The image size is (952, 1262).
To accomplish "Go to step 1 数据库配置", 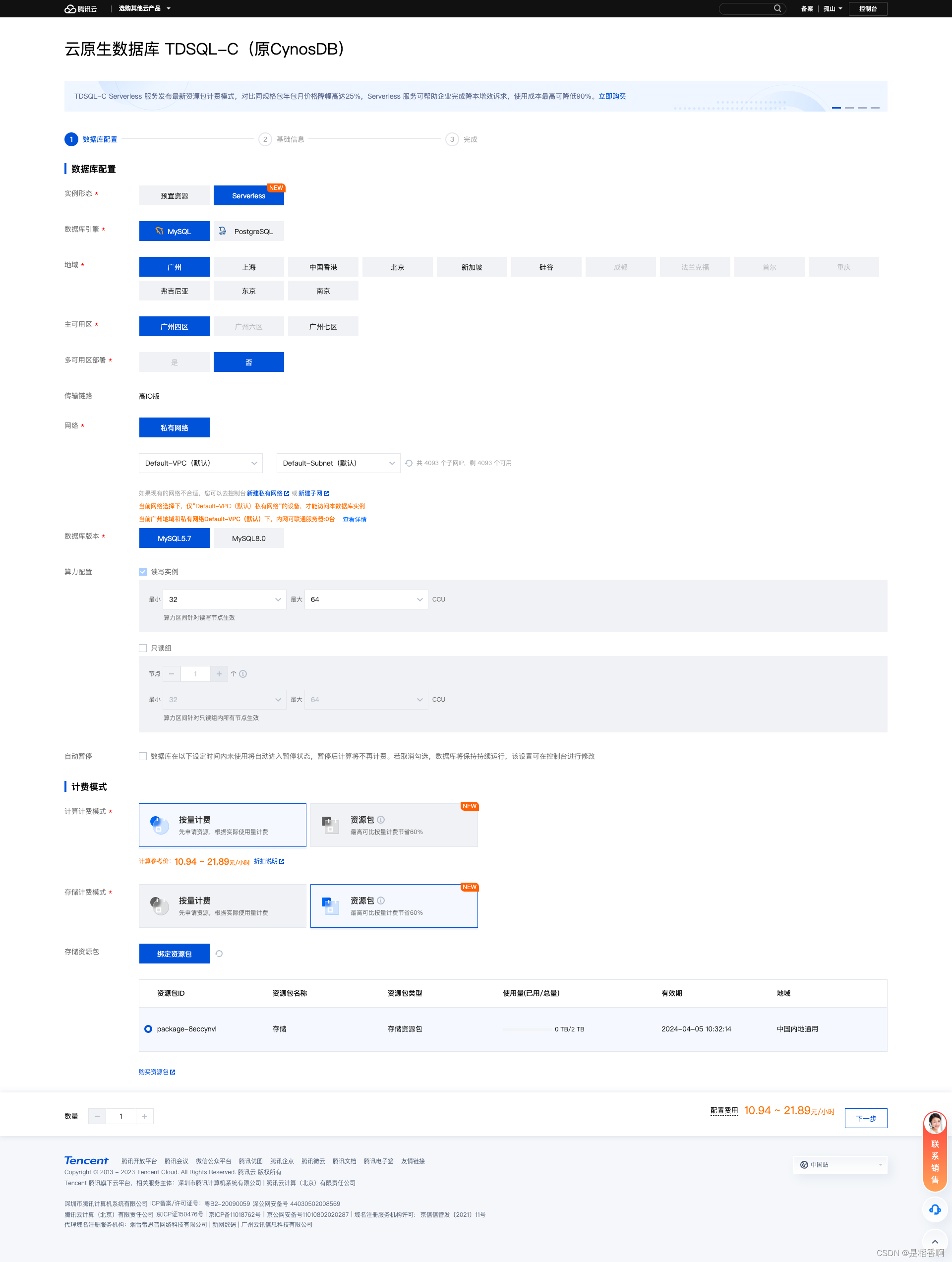I will 91,139.
